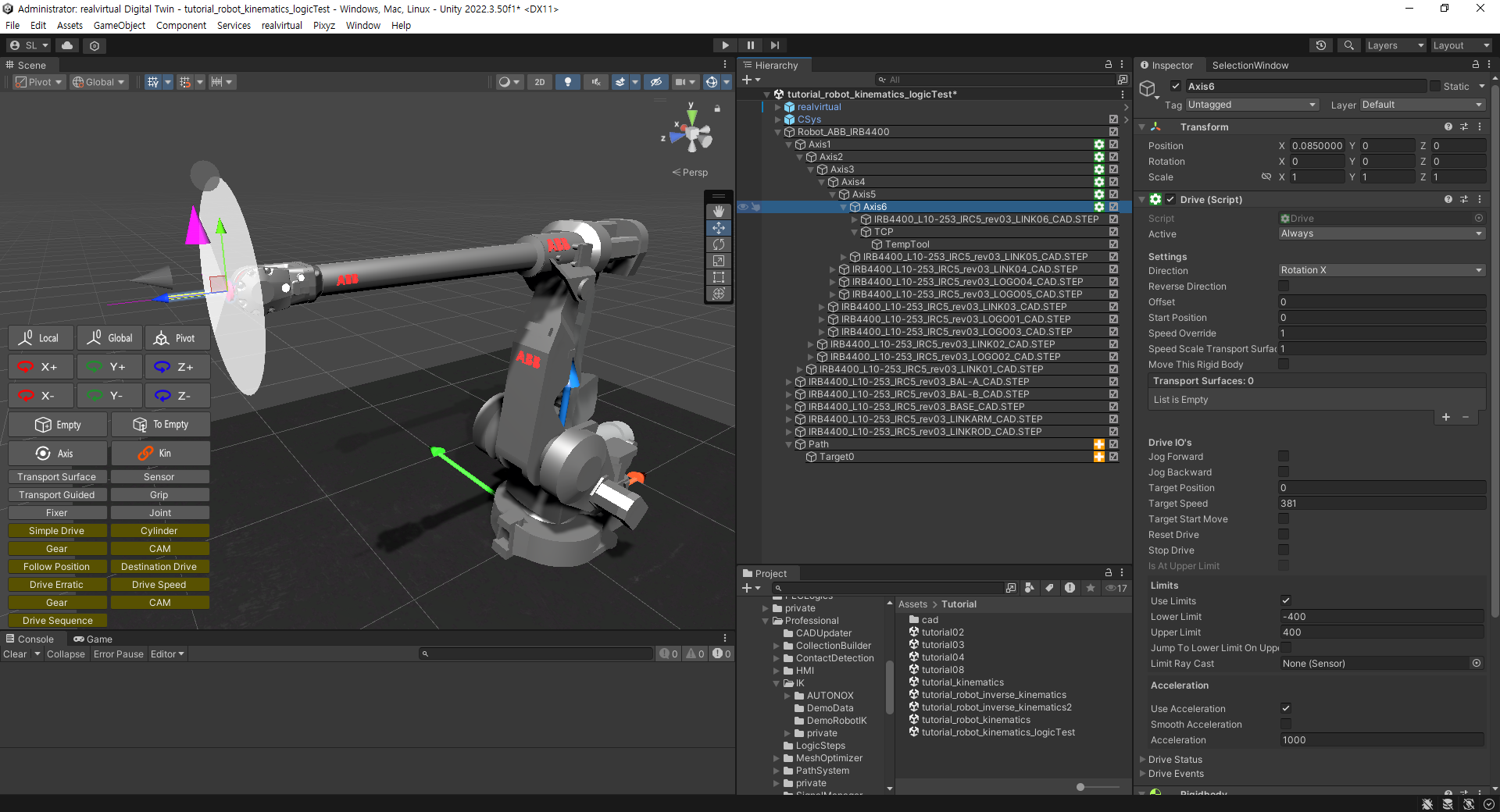
Task: Click the Play button in the toolbar
Action: [725, 45]
